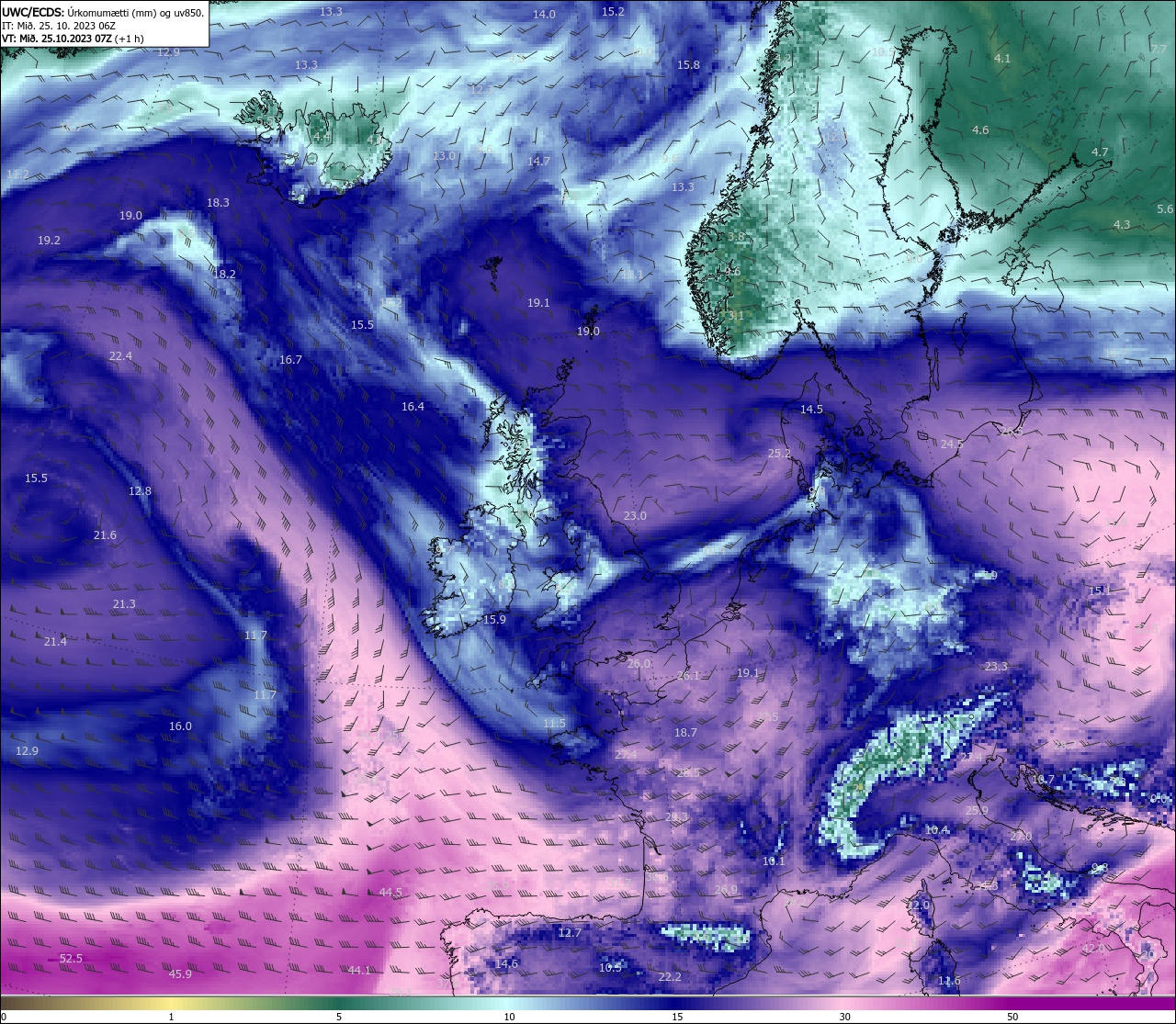Viewport: 1176px width, 1024px height.
Task: Click the 22.4 value label
Action: [120, 355]
